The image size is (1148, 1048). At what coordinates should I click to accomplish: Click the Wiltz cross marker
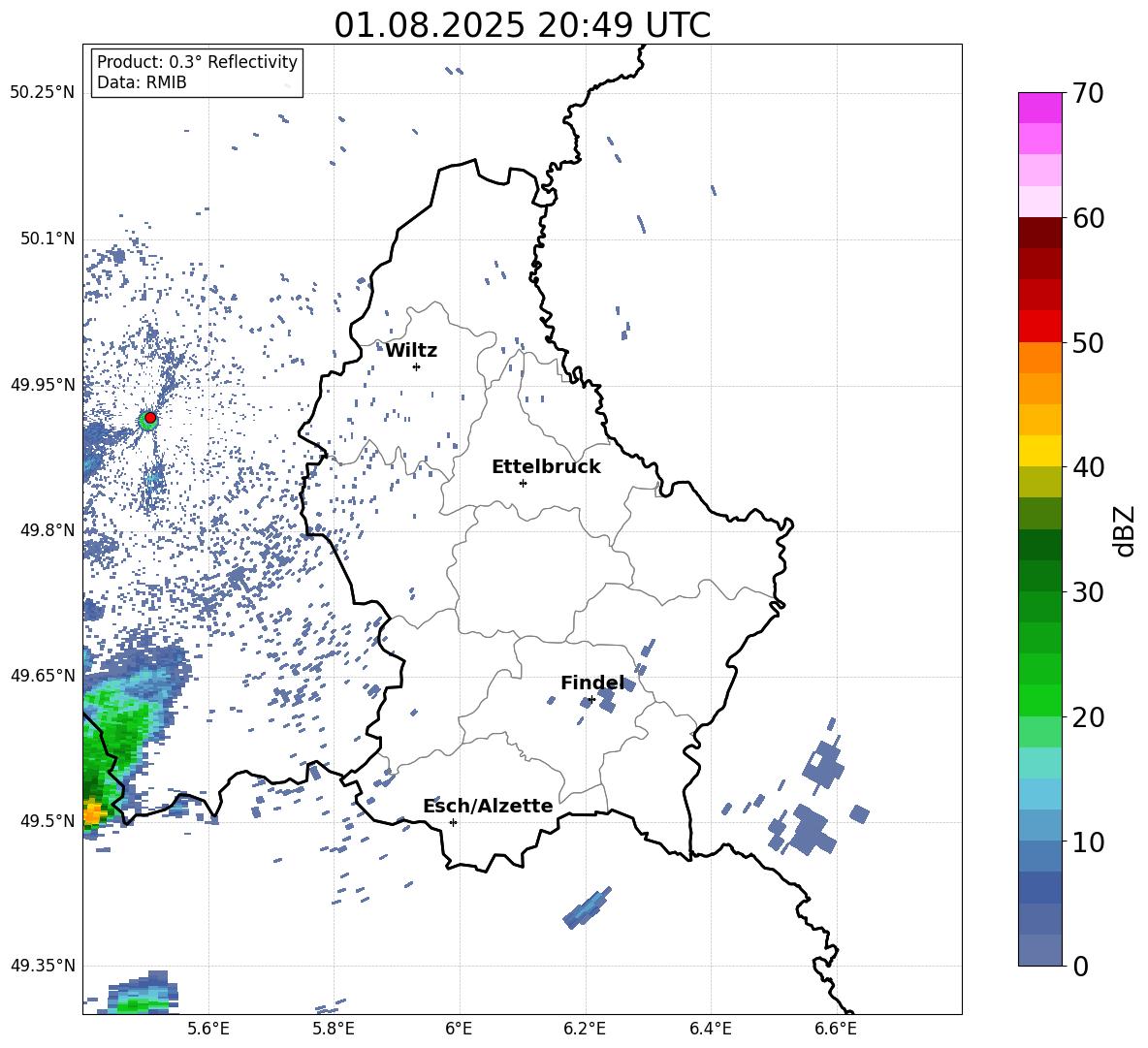417,366
